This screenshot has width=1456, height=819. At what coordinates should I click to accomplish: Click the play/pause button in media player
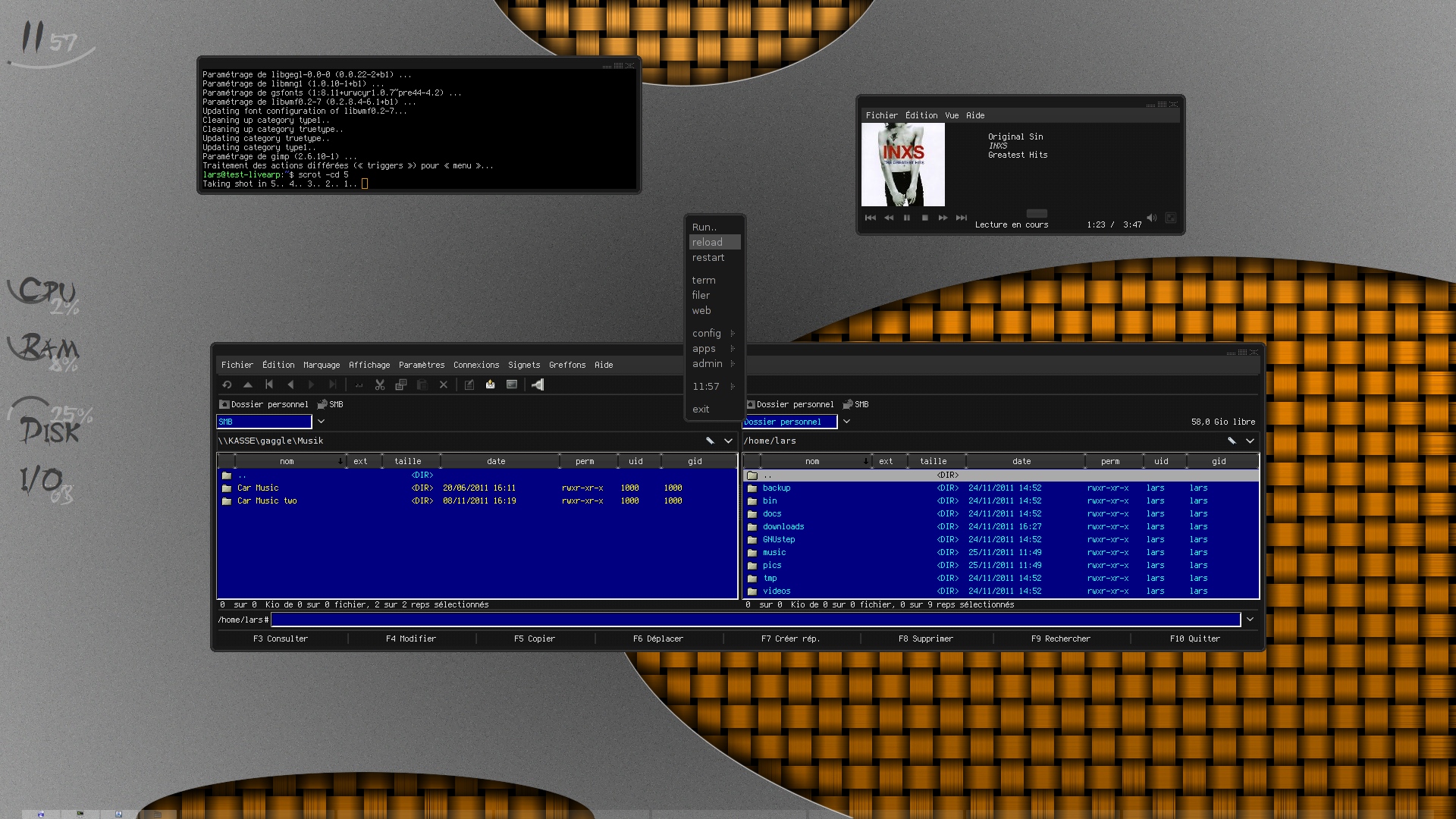tap(907, 218)
